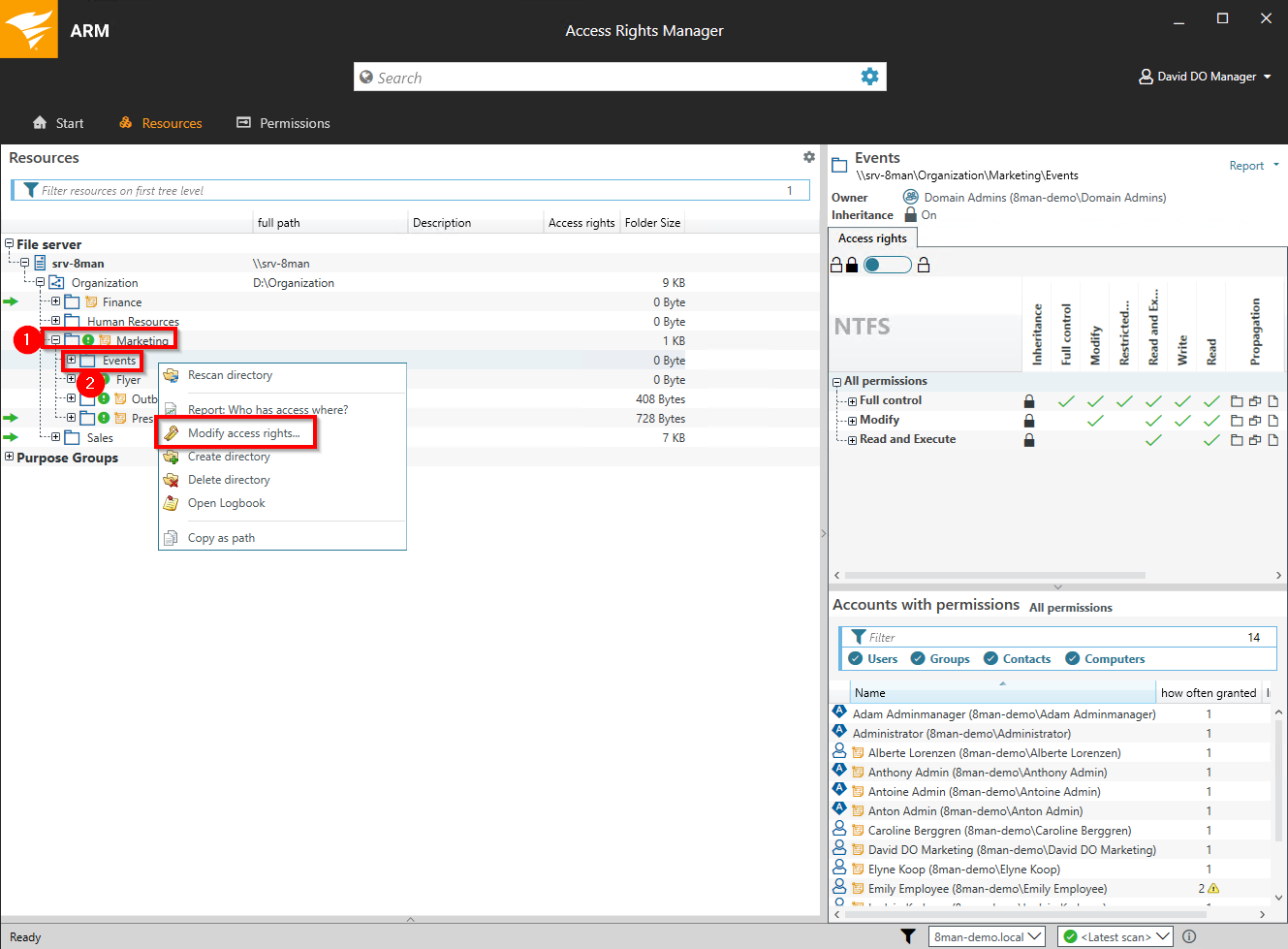This screenshot has width=1288, height=949.
Task: Disable the Groups filter checkbox
Action: 918,659
